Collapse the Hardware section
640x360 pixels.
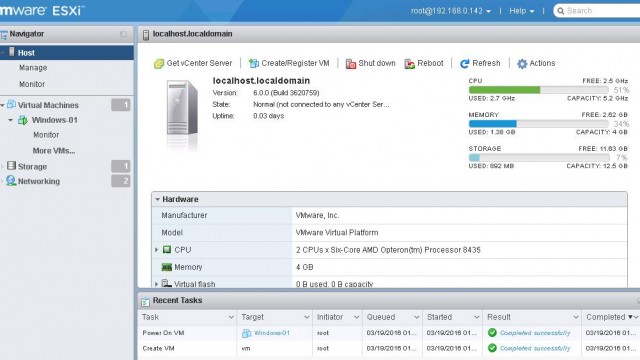click(158, 199)
